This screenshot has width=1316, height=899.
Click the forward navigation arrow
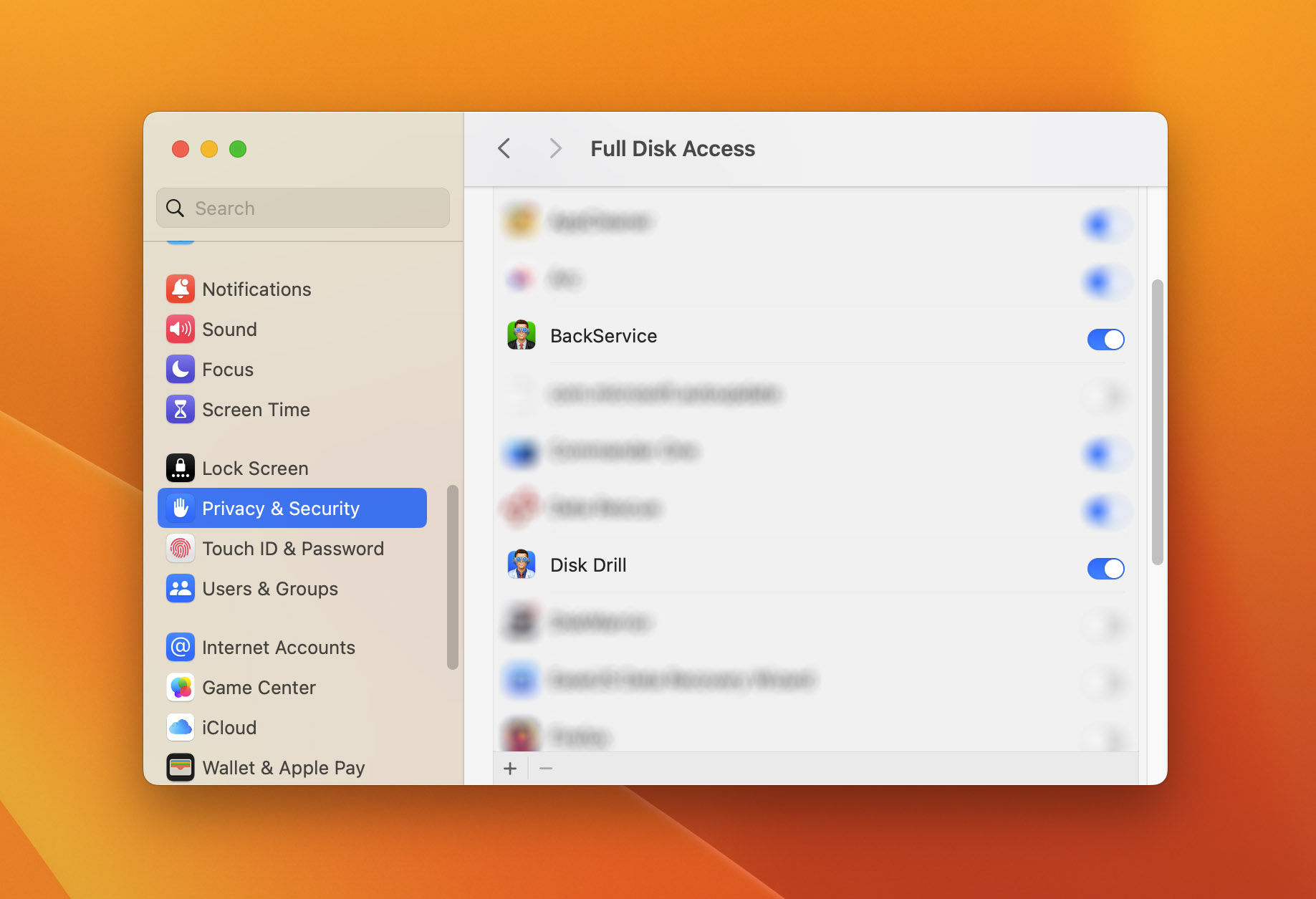pos(555,148)
